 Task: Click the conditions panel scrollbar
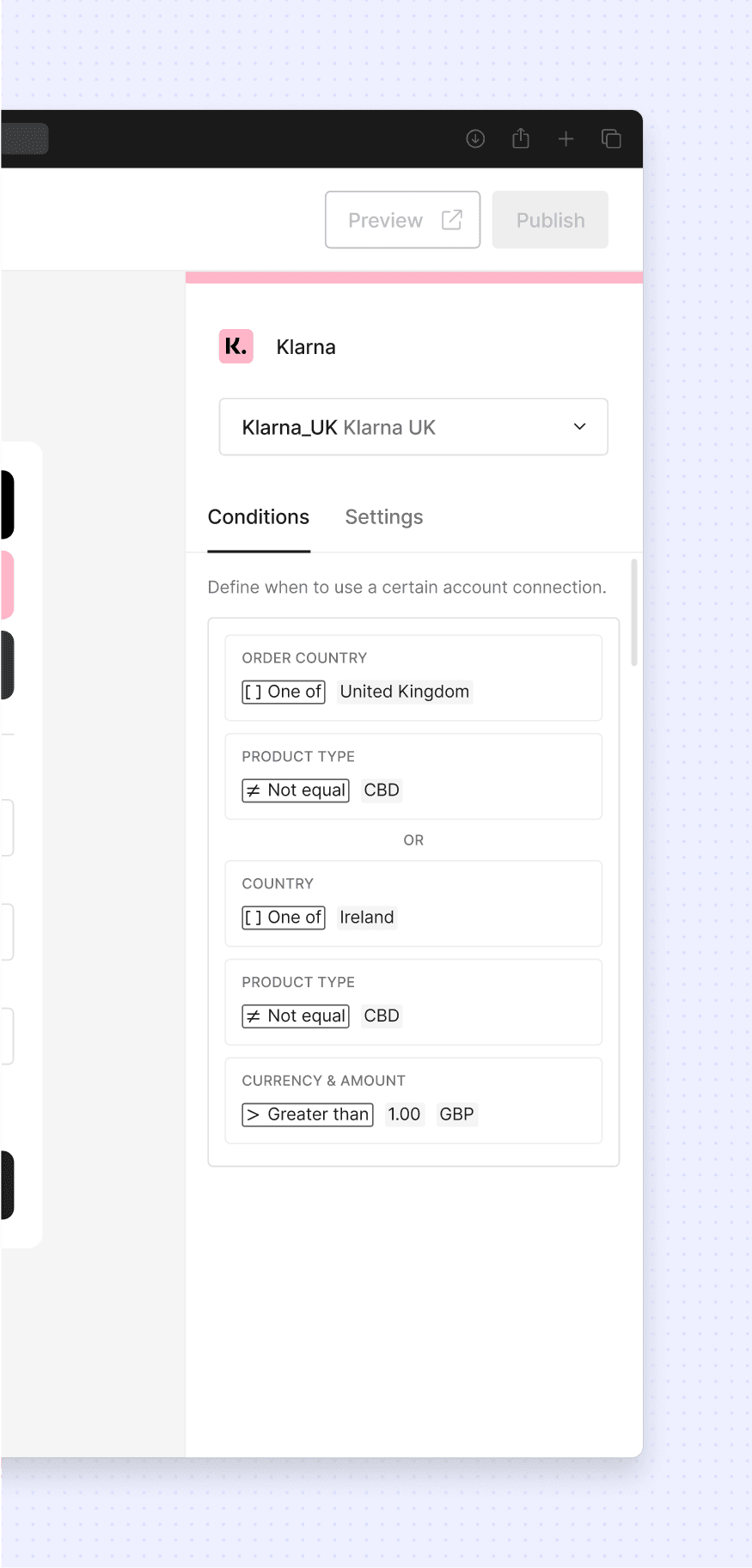(634, 613)
